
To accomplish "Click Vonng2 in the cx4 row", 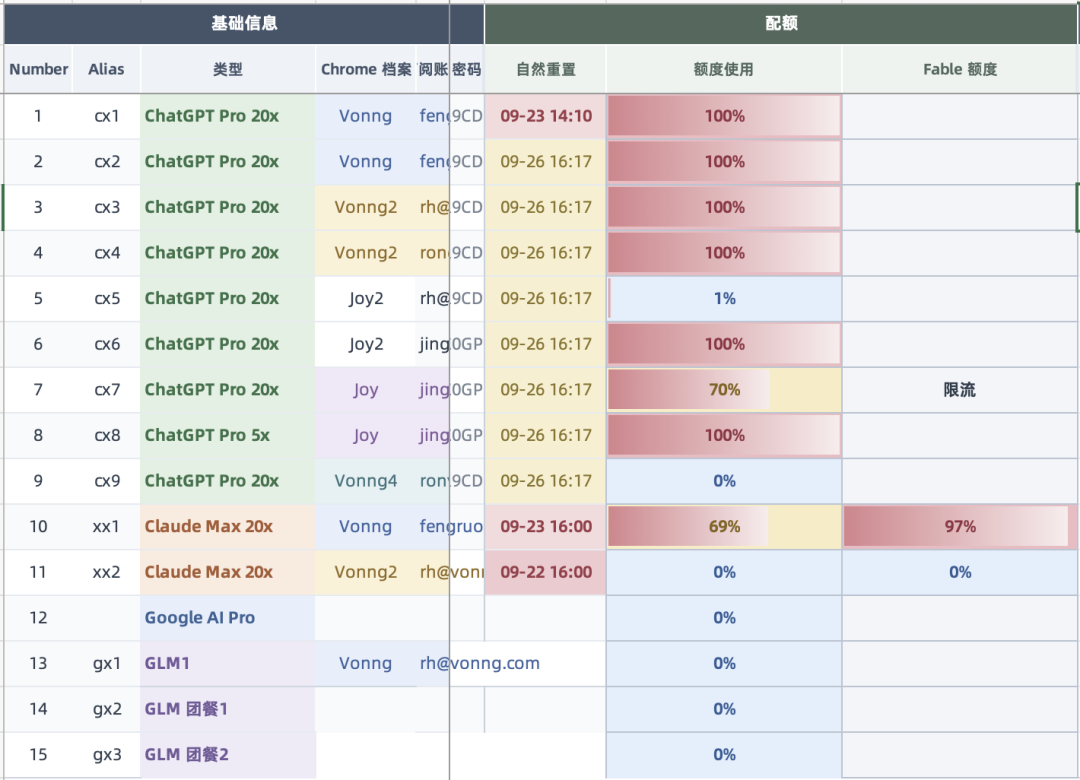I will pyautogui.click(x=366, y=253).
